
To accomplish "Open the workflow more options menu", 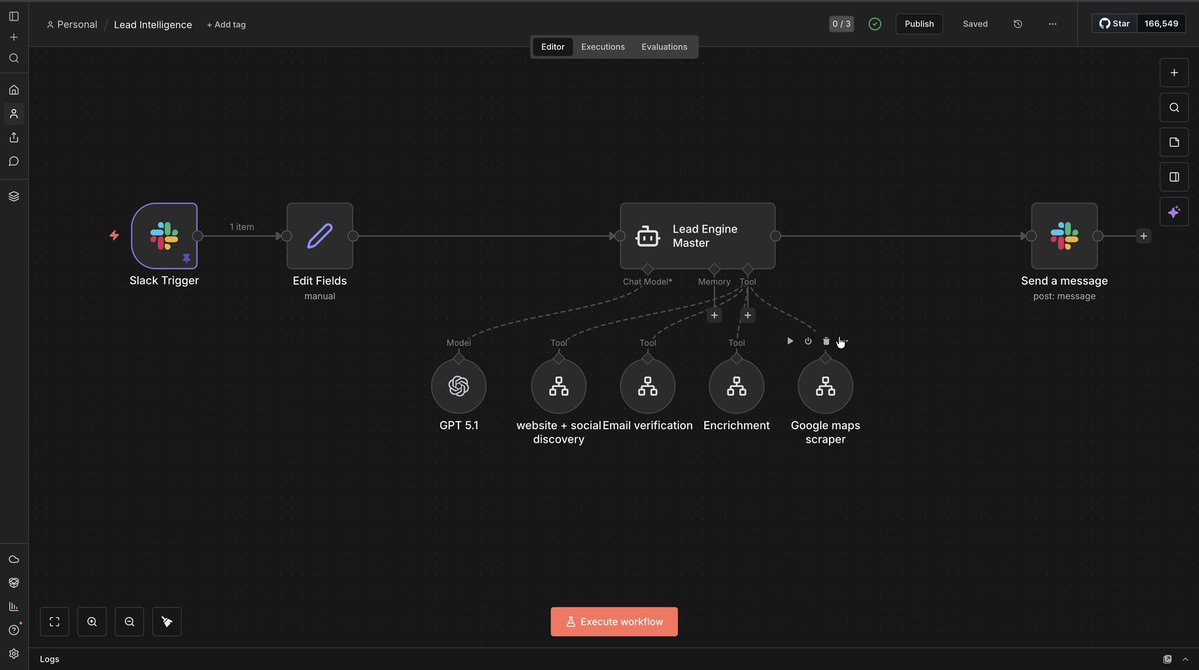I will 1053,24.
